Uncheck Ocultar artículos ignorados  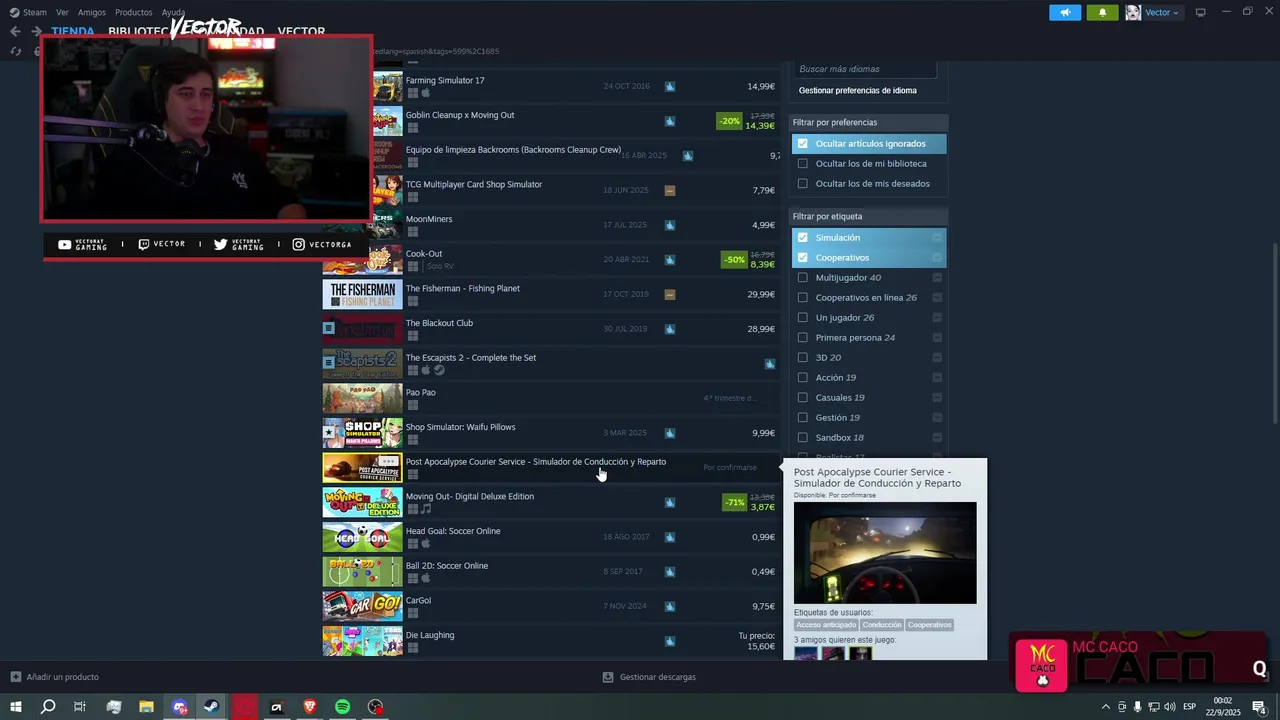(802, 144)
